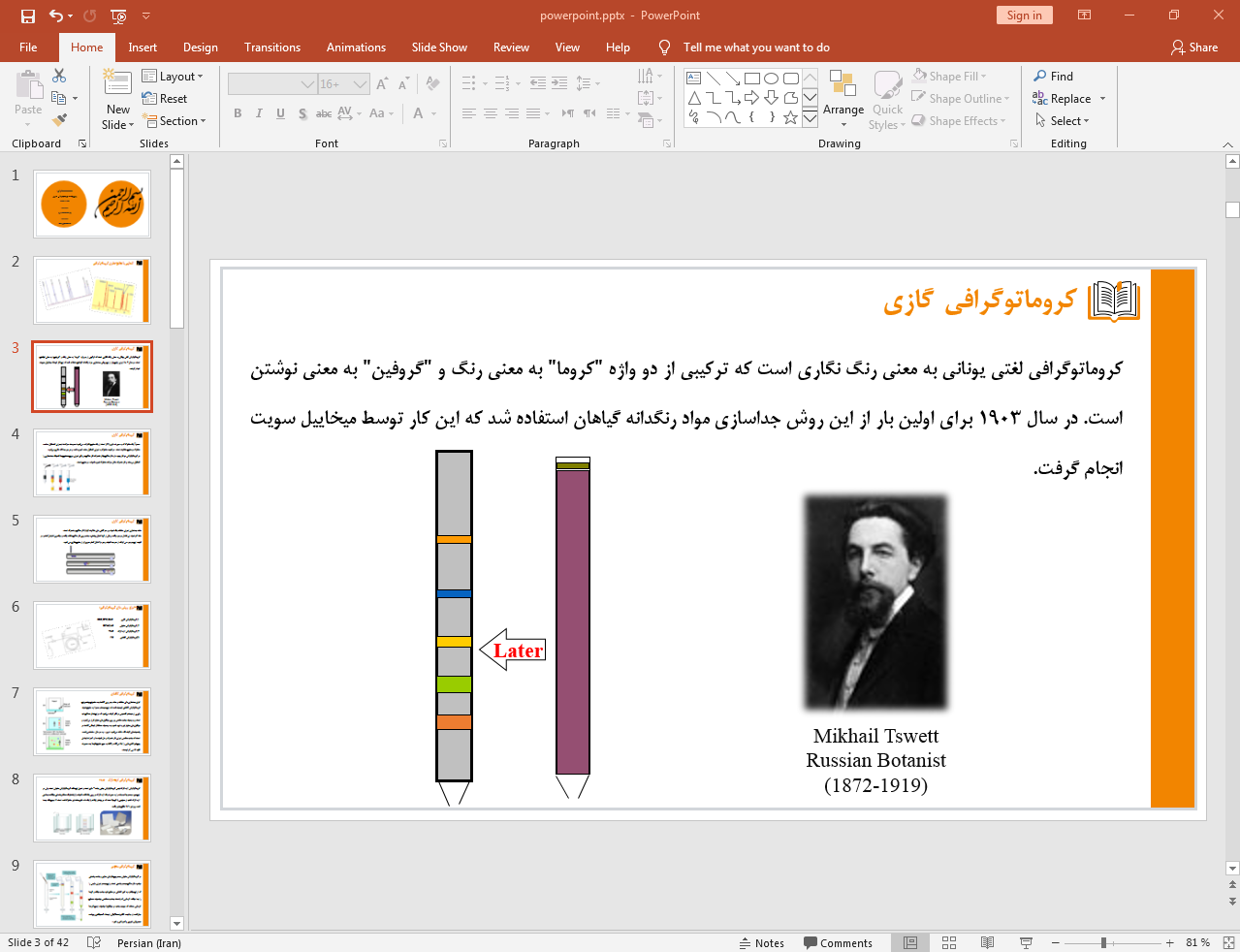Click the Share button

(x=1194, y=48)
